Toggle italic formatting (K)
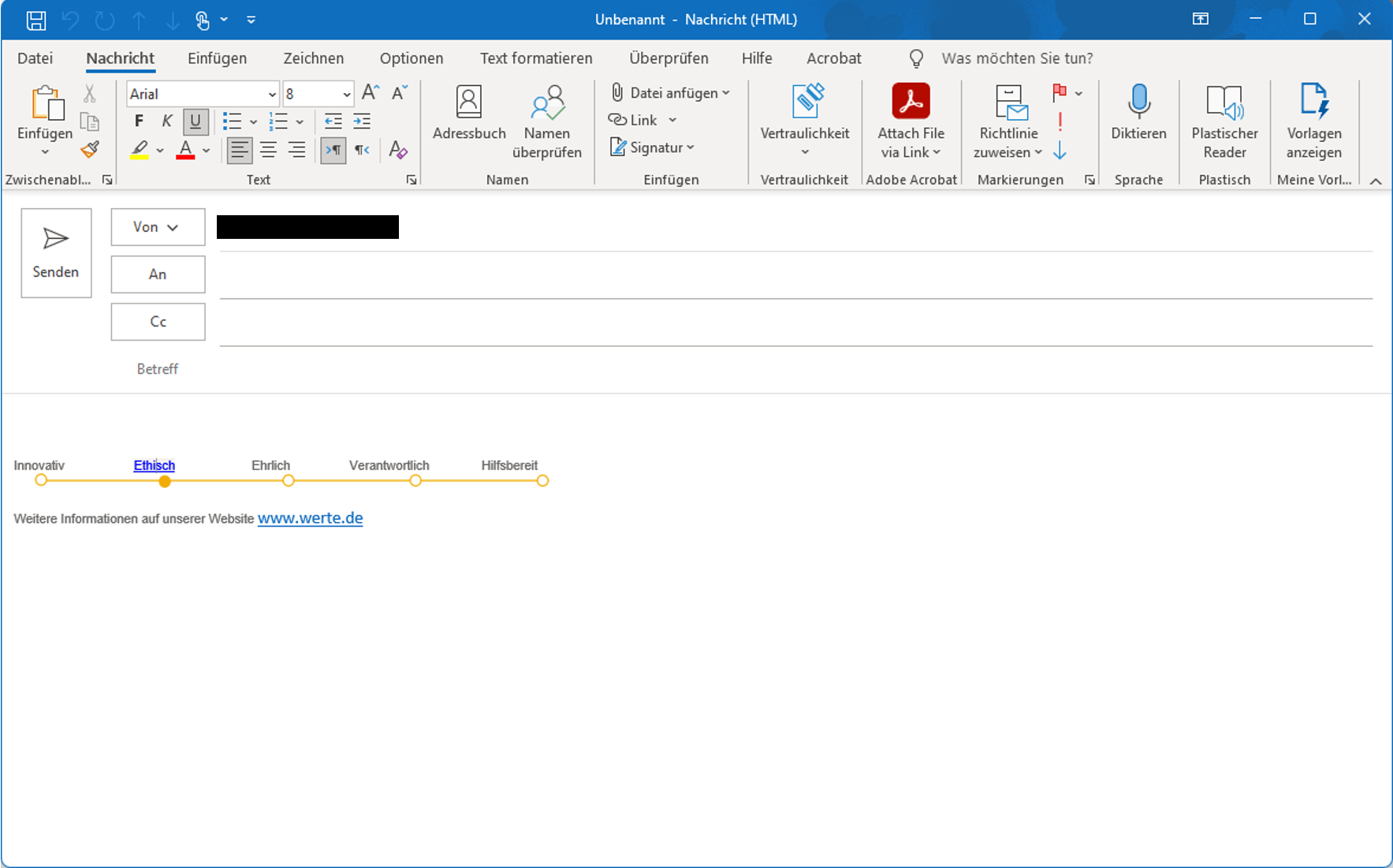 (167, 121)
